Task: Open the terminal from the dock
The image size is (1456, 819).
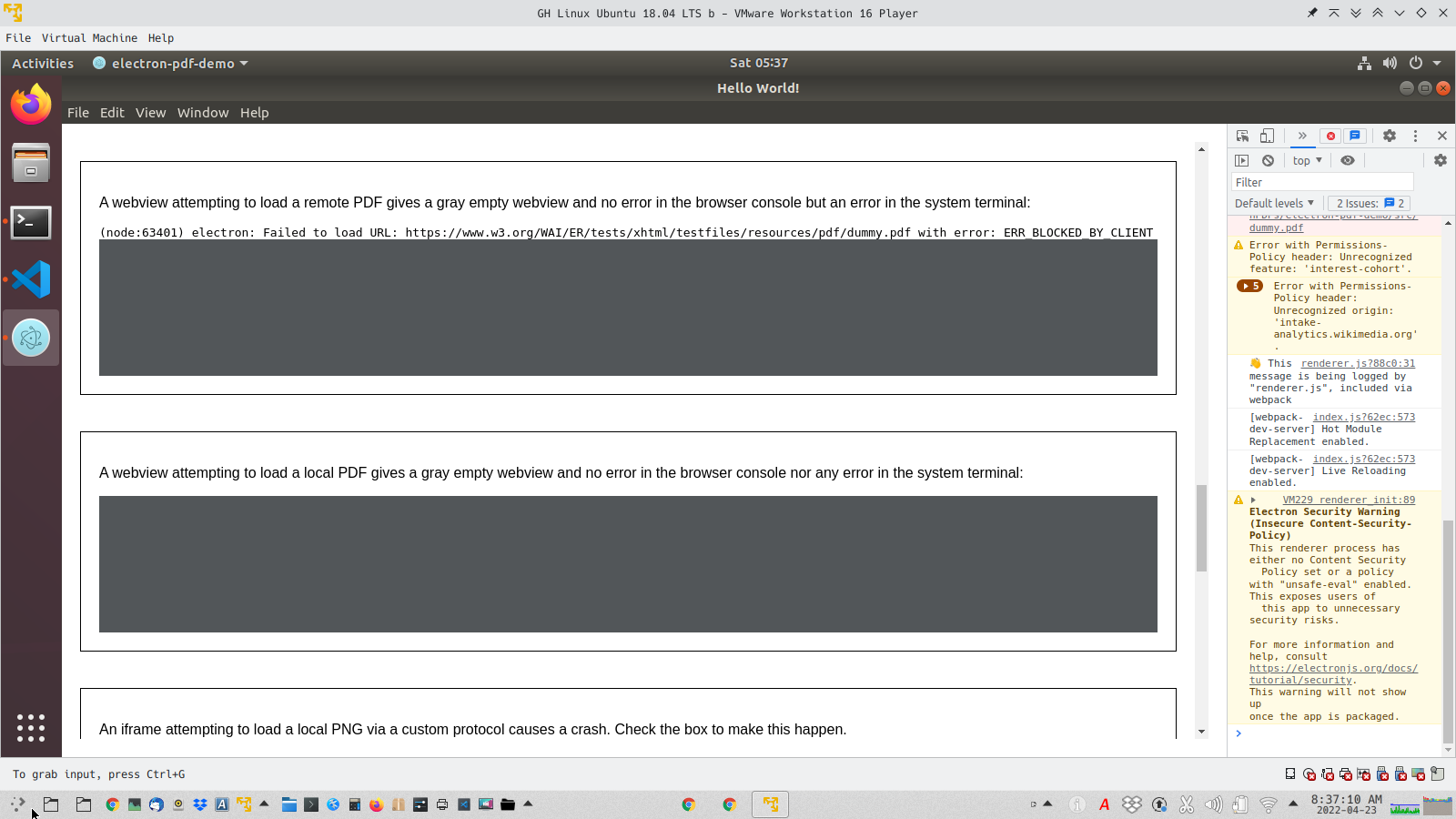Action: click(x=30, y=222)
